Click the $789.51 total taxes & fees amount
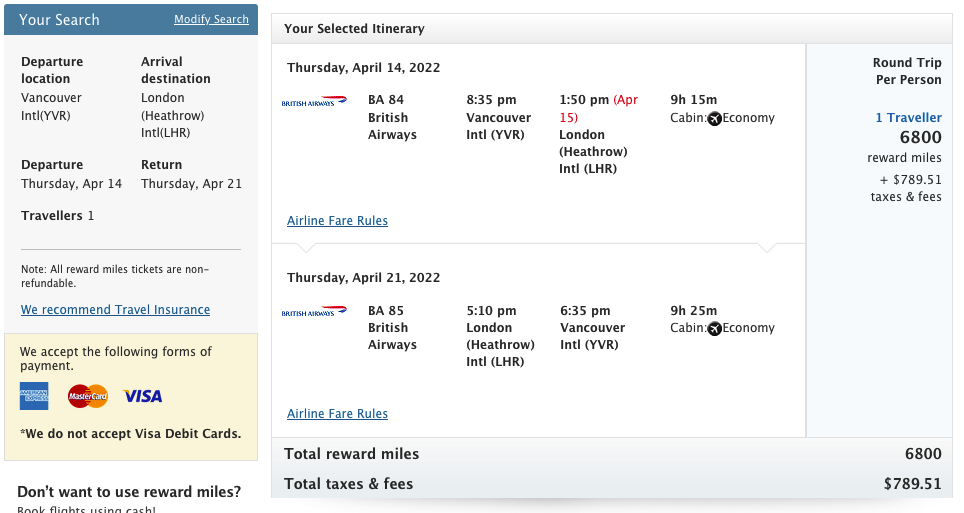 point(912,484)
